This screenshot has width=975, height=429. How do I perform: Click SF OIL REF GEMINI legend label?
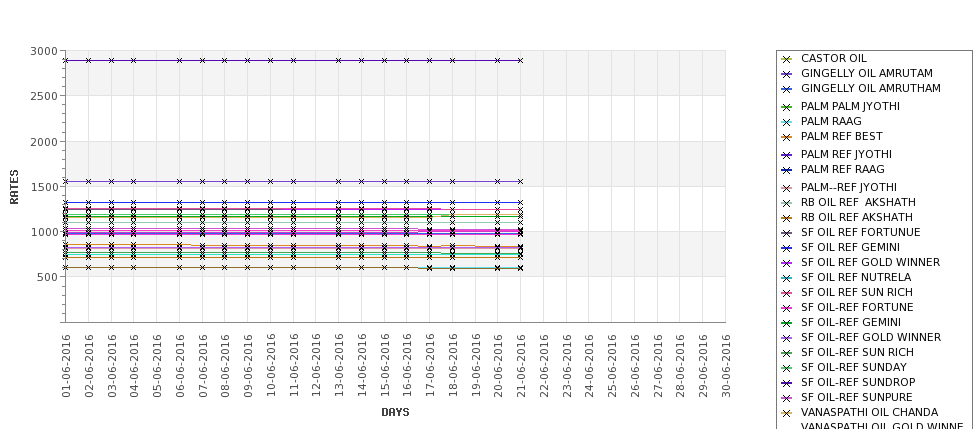[x=850, y=247]
